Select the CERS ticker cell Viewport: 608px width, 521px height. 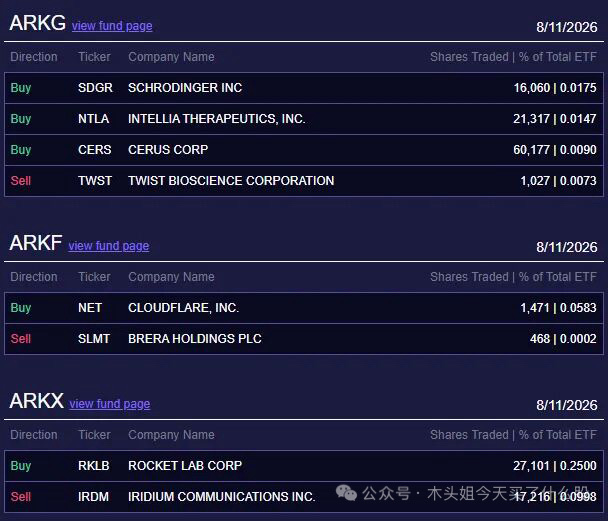95,150
